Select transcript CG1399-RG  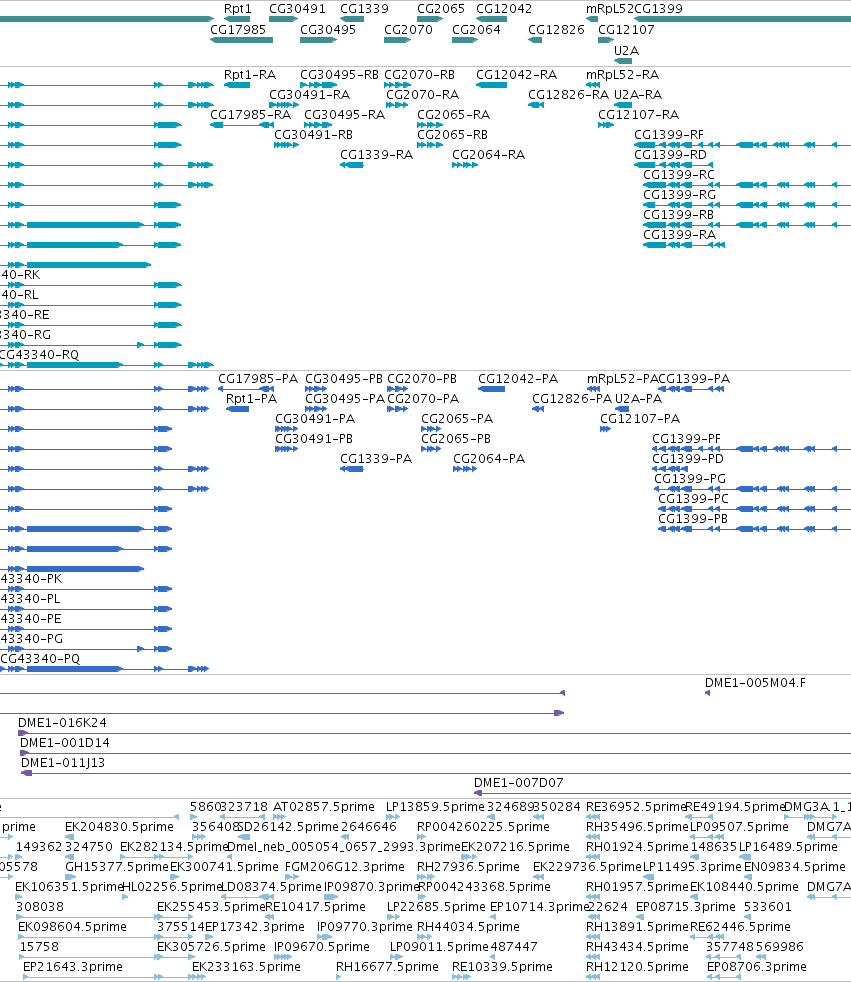point(679,195)
